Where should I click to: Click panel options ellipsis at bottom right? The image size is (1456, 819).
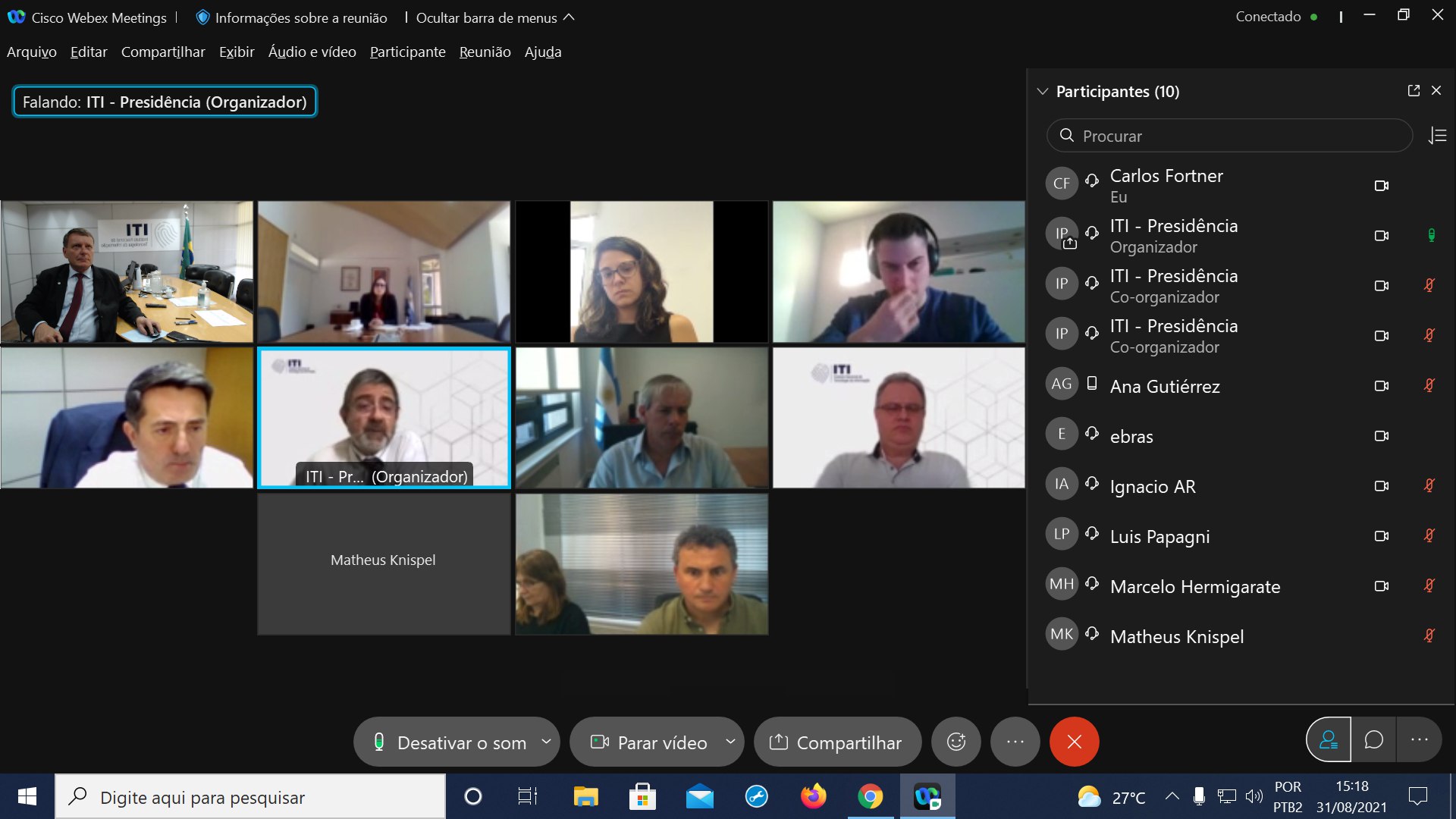pos(1419,739)
